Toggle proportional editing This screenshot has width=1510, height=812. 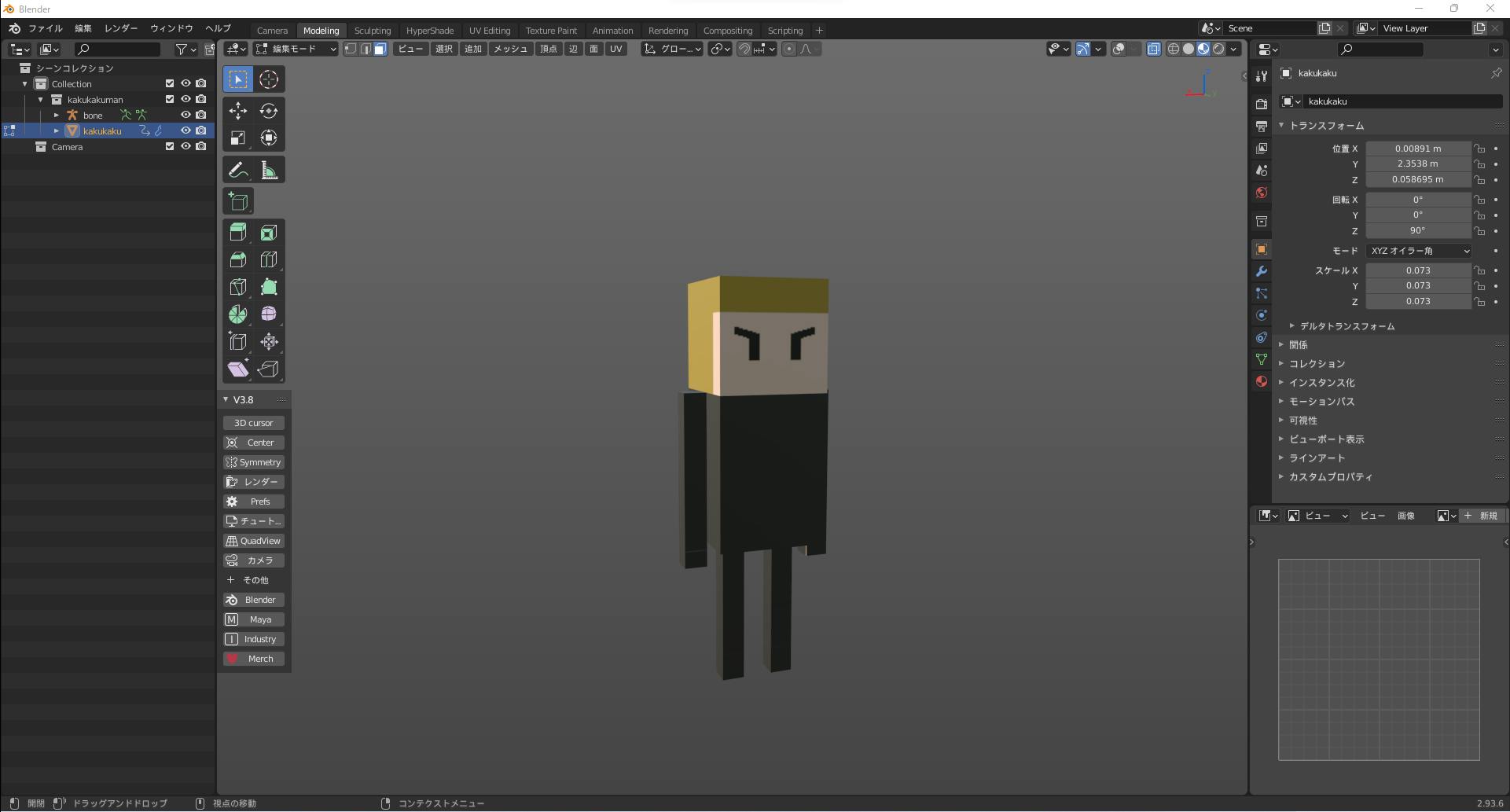(x=789, y=49)
